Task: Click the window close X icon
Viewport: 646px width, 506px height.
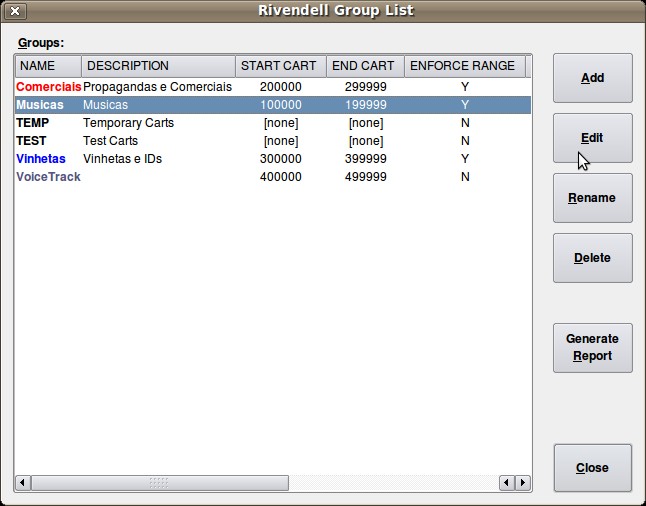Action: pyautogui.click(x=15, y=11)
